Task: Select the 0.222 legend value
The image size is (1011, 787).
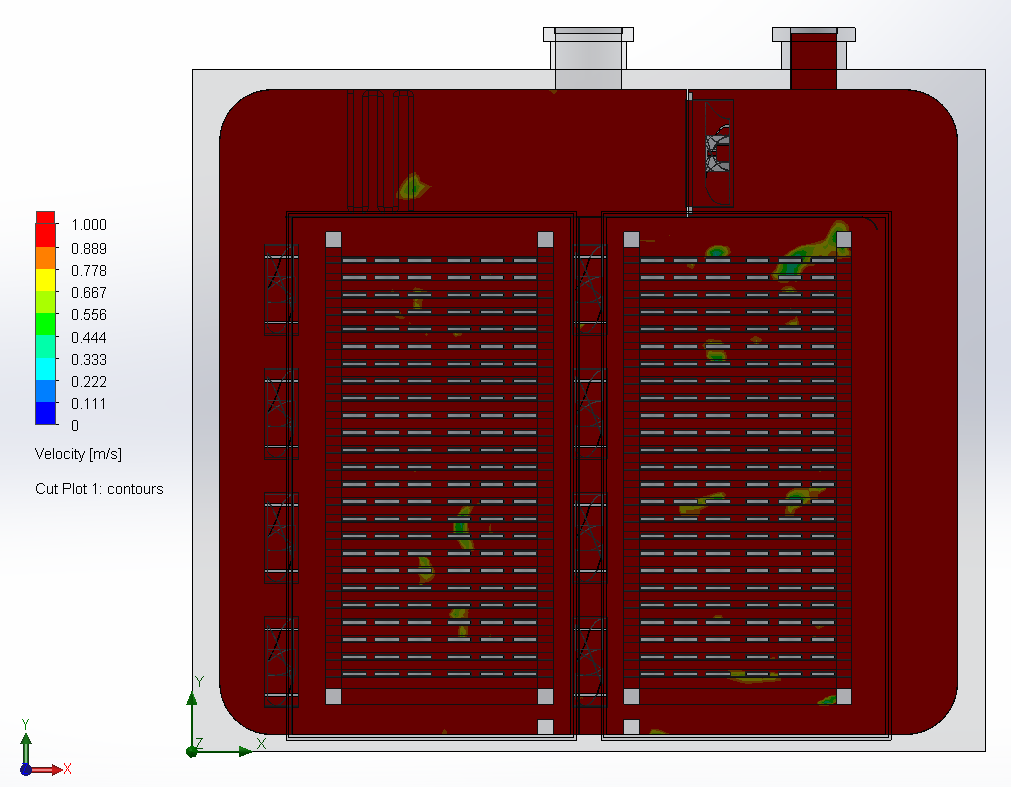Action: [x=88, y=382]
